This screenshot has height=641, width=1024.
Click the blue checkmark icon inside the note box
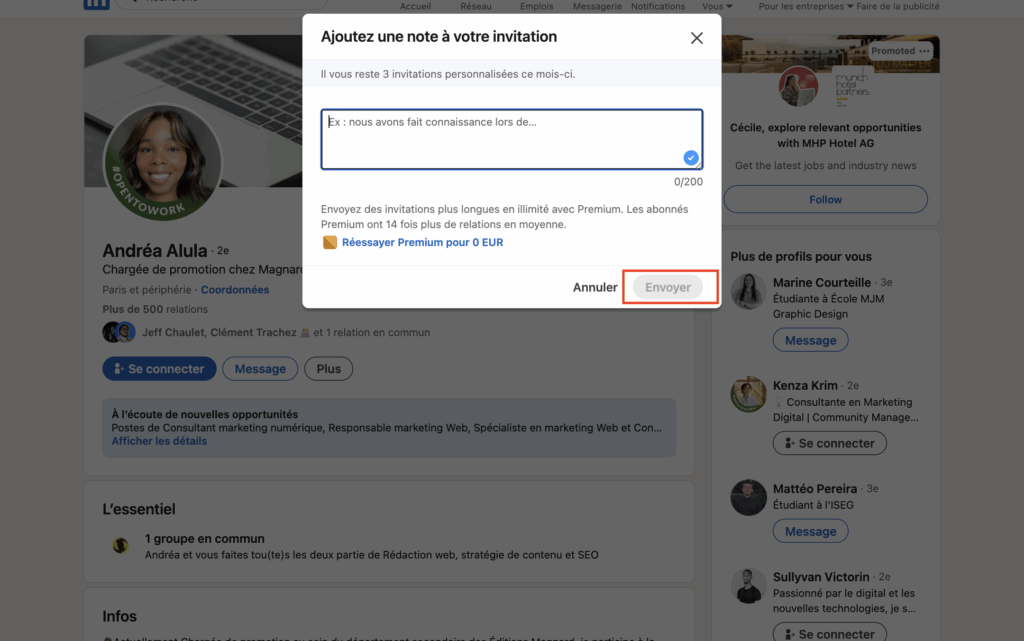(690, 157)
